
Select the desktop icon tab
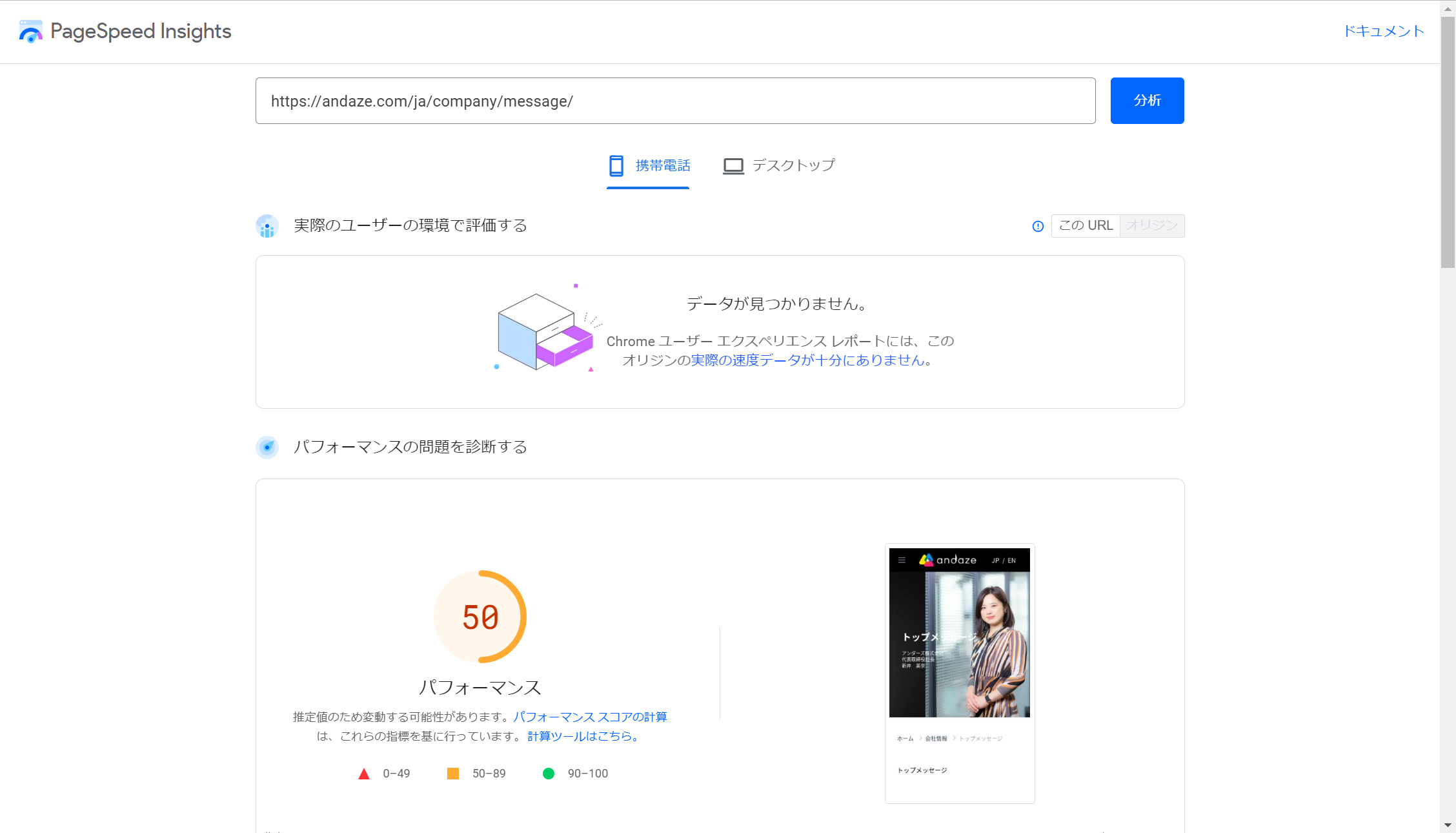pos(733,165)
